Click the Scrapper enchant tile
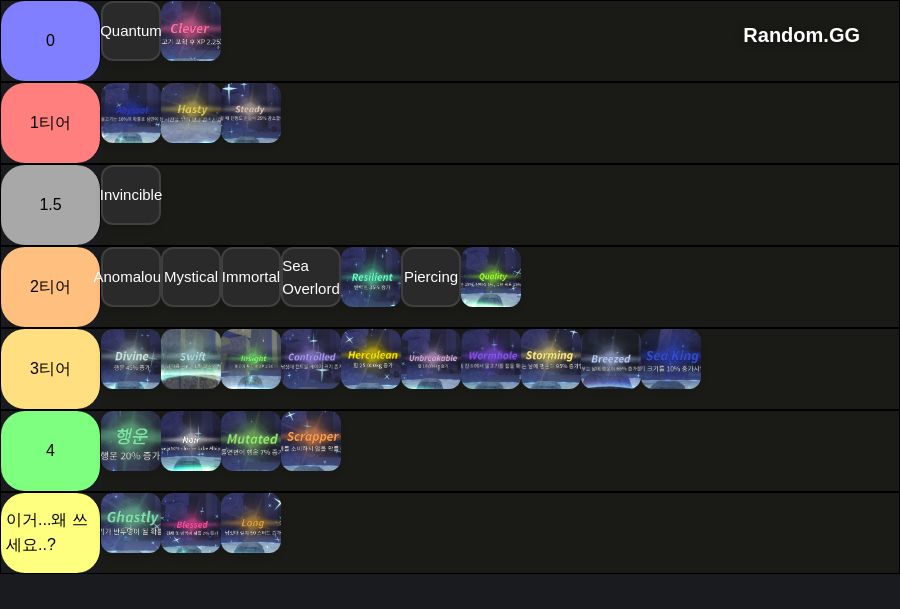 [311, 441]
